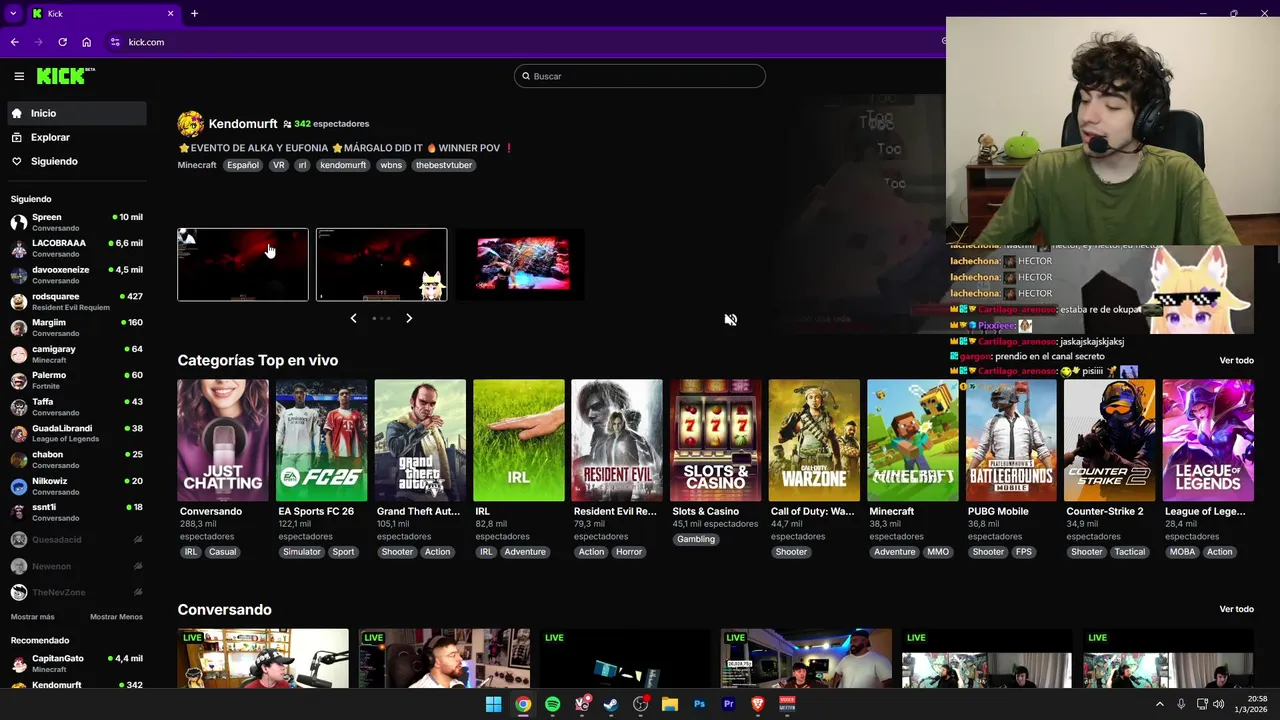This screenshot has width=1280, height=720.
Task: Open the Just Chatting category card
Action: click(223, 440)
